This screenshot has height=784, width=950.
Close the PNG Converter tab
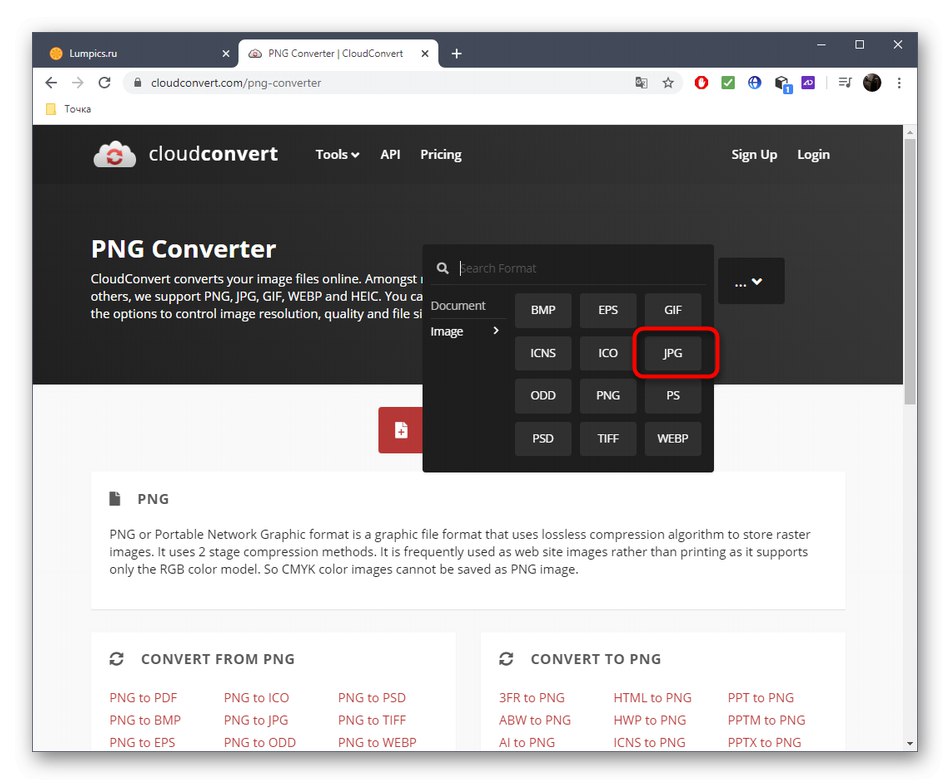click(425, 54)
